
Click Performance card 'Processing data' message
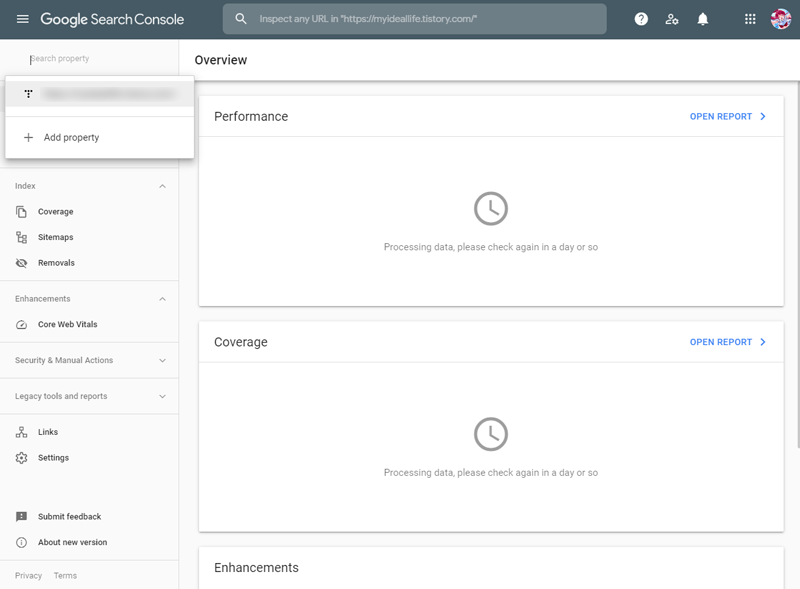point(491,247)
